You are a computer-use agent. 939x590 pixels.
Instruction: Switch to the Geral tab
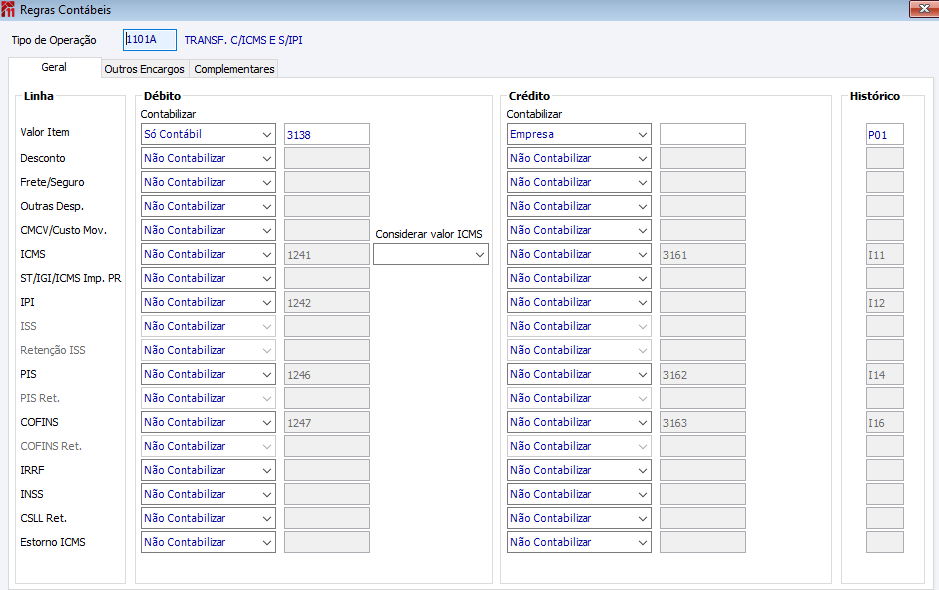click(x=54, y=67)
